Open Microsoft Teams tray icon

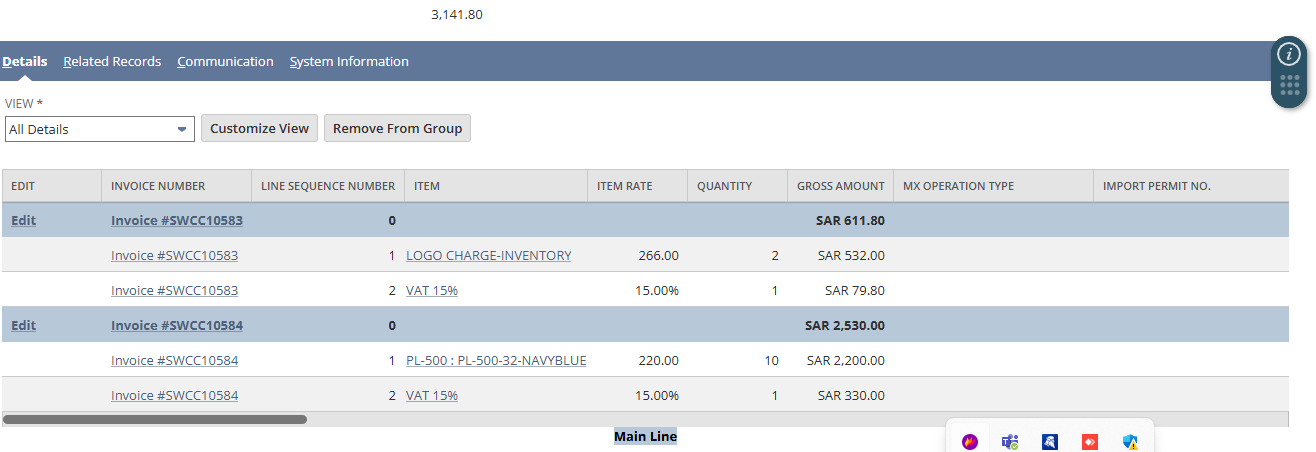(1010, 441)
